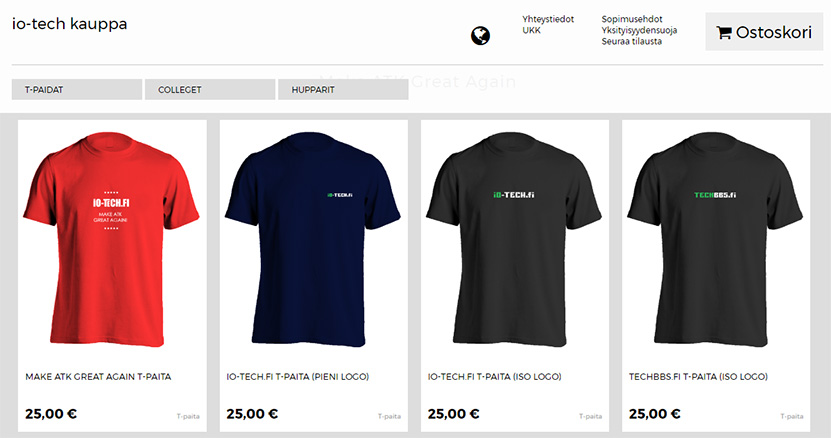Open TECHBBS.FI T-PAITA (ISO LOGO) product title
The height and width of the screenshot is (438, 831).
click(x=699, y=376)
